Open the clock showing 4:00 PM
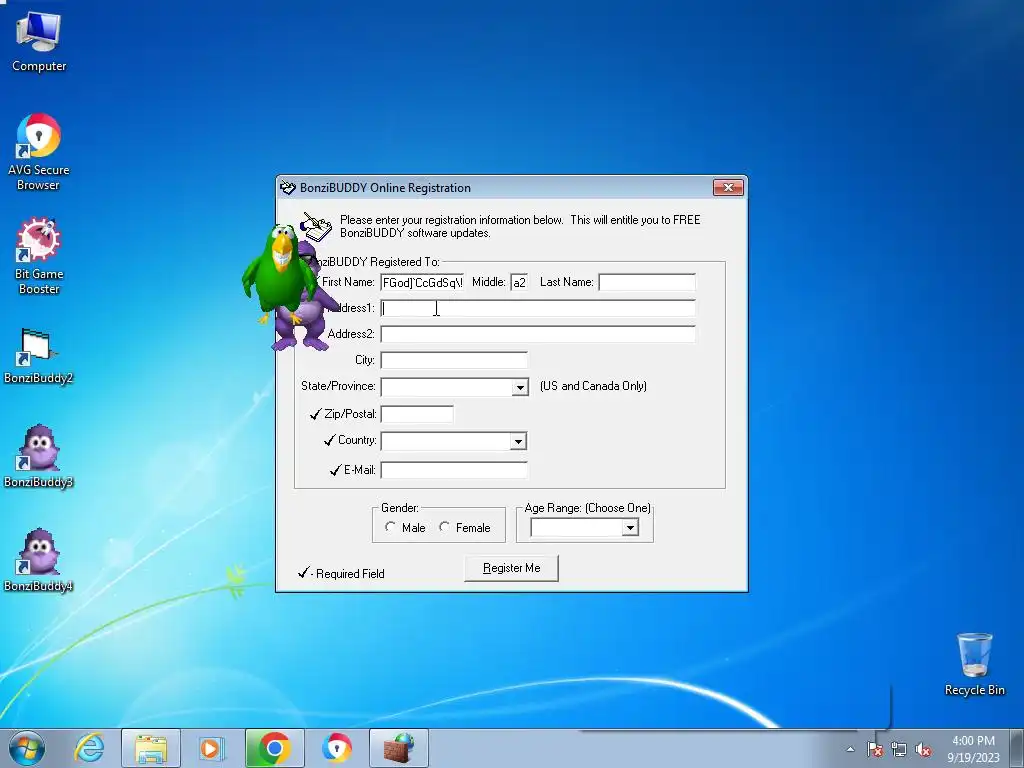The height and width of the screenshot is (768, 1024). (973, 748)
